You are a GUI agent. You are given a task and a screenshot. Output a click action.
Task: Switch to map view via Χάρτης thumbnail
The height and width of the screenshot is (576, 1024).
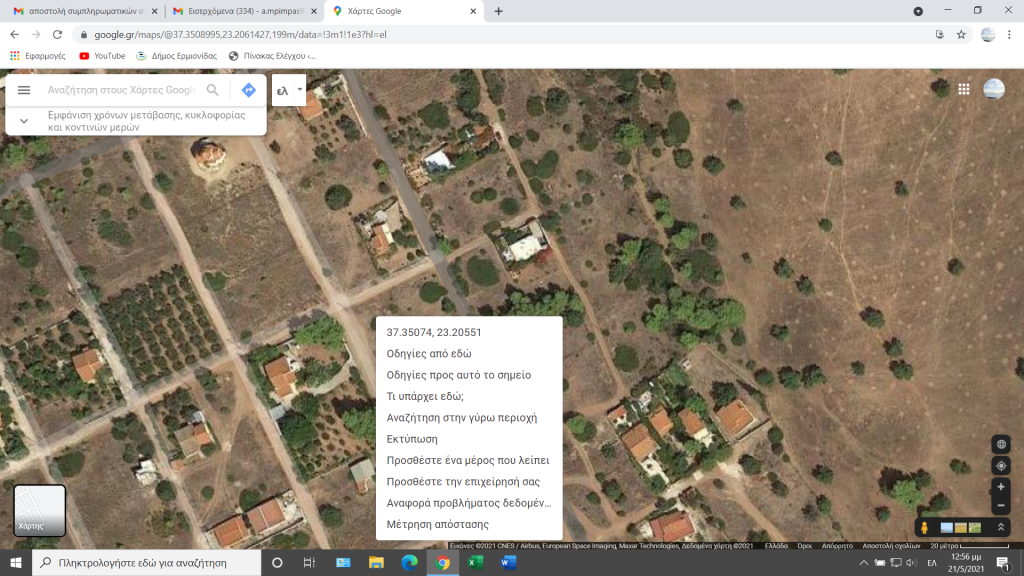40,510
